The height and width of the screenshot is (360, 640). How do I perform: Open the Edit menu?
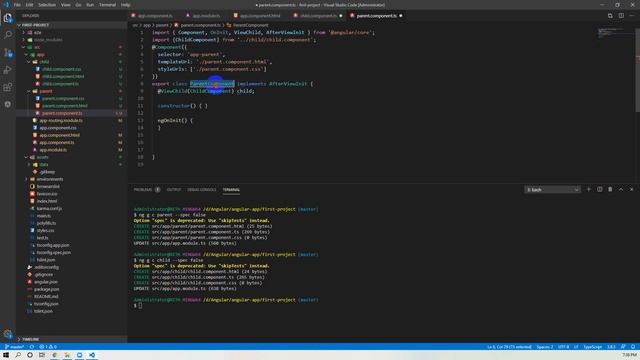pyautogui.click(x=29, y=5)
